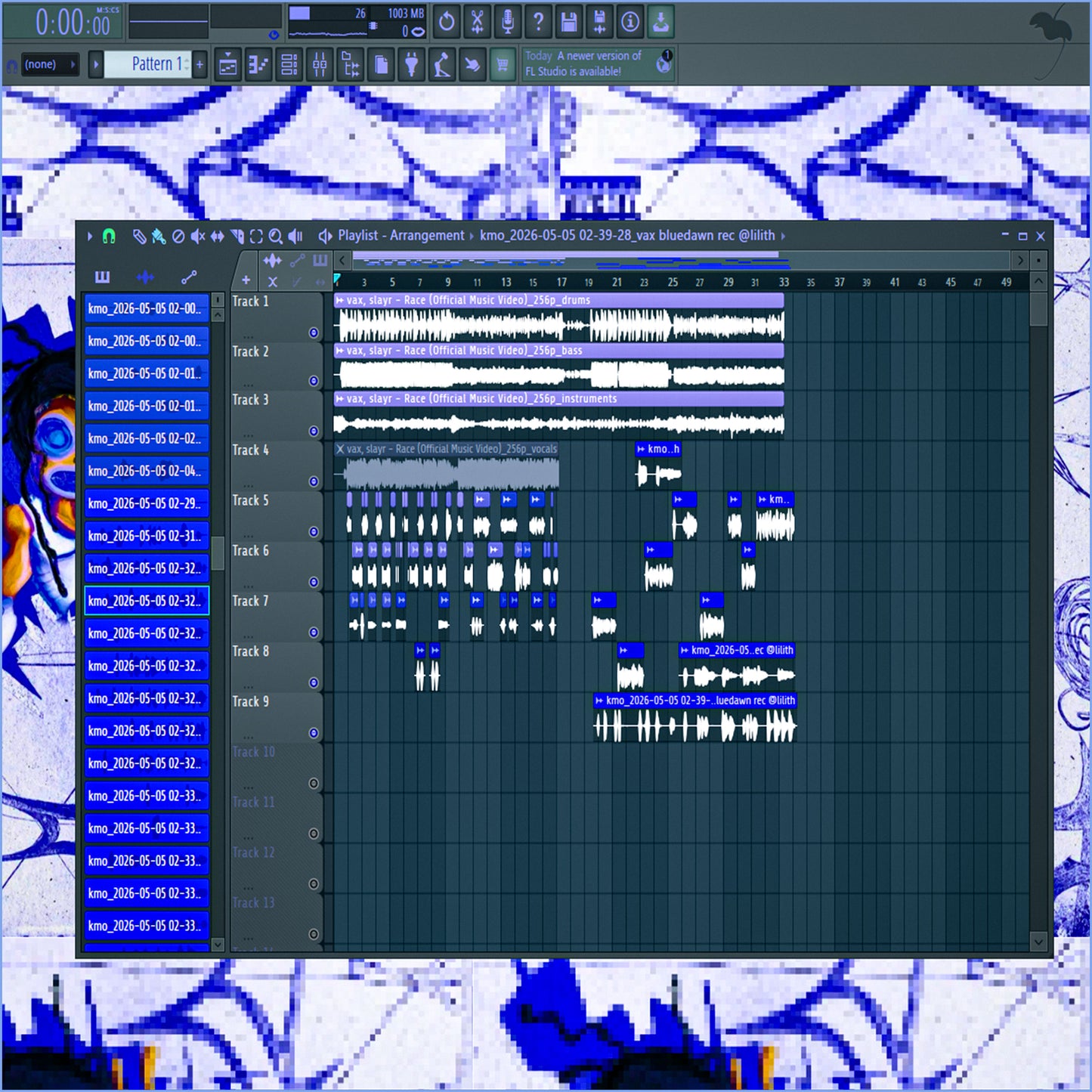The image size is (1092, 1092).
Task: Click the tempo tapper icon
Action: point(442,65)
